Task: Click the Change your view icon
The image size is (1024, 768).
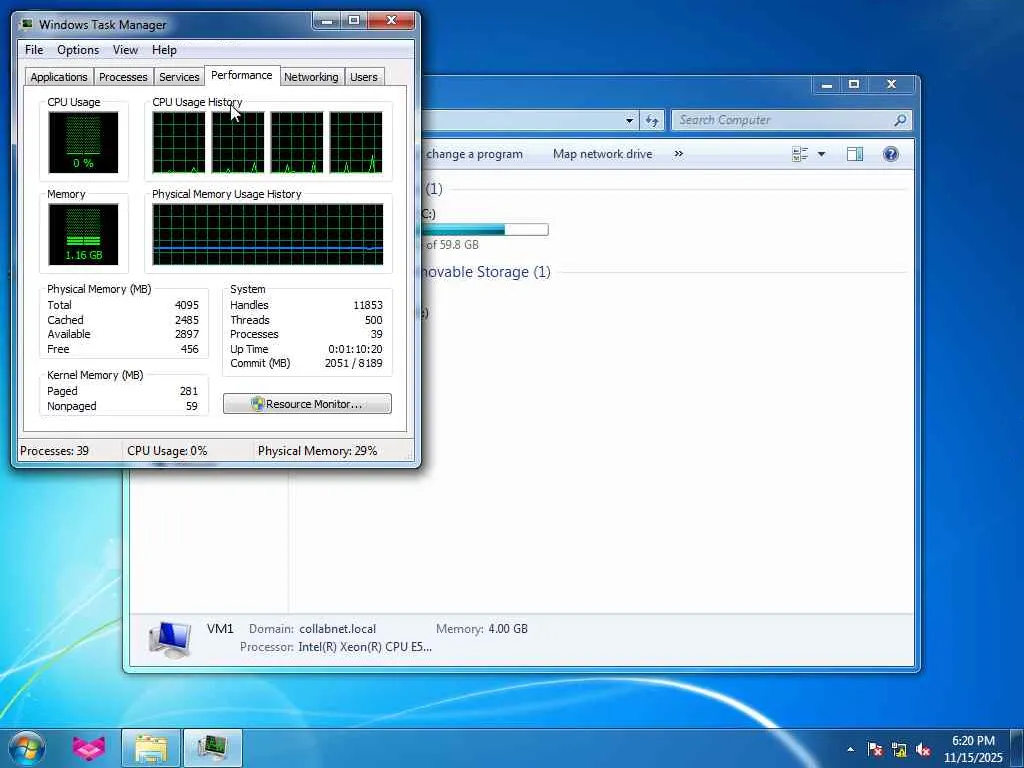Action: pyautogui.click(x=800, y=154)
